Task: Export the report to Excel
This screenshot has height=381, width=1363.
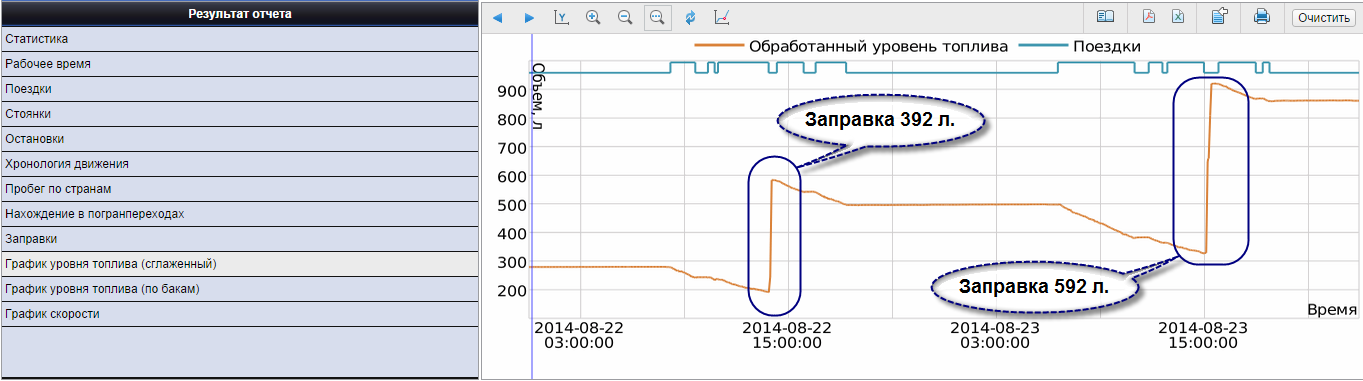Action: point(1178,17)
